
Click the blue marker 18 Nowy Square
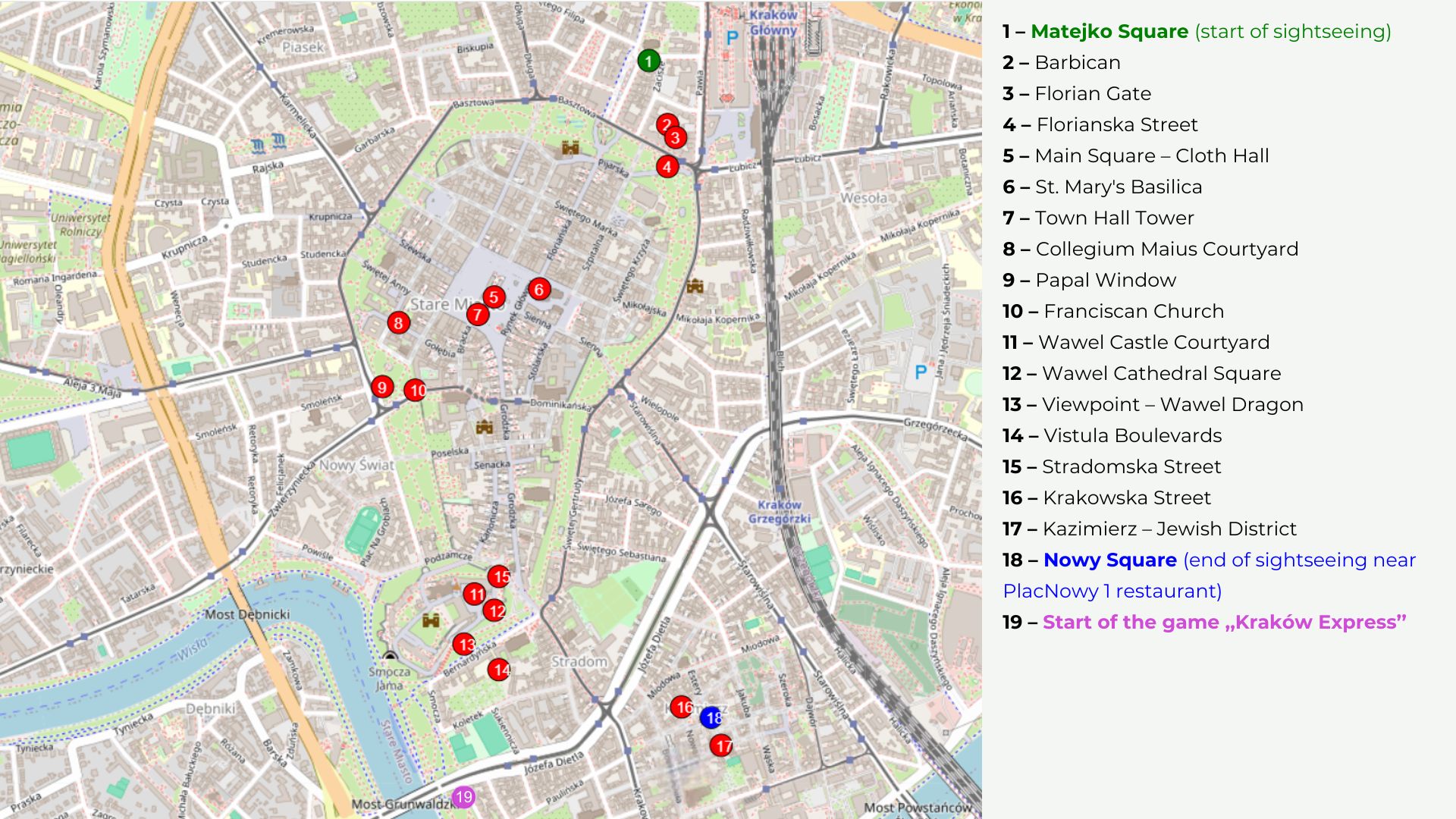[711, 717]
